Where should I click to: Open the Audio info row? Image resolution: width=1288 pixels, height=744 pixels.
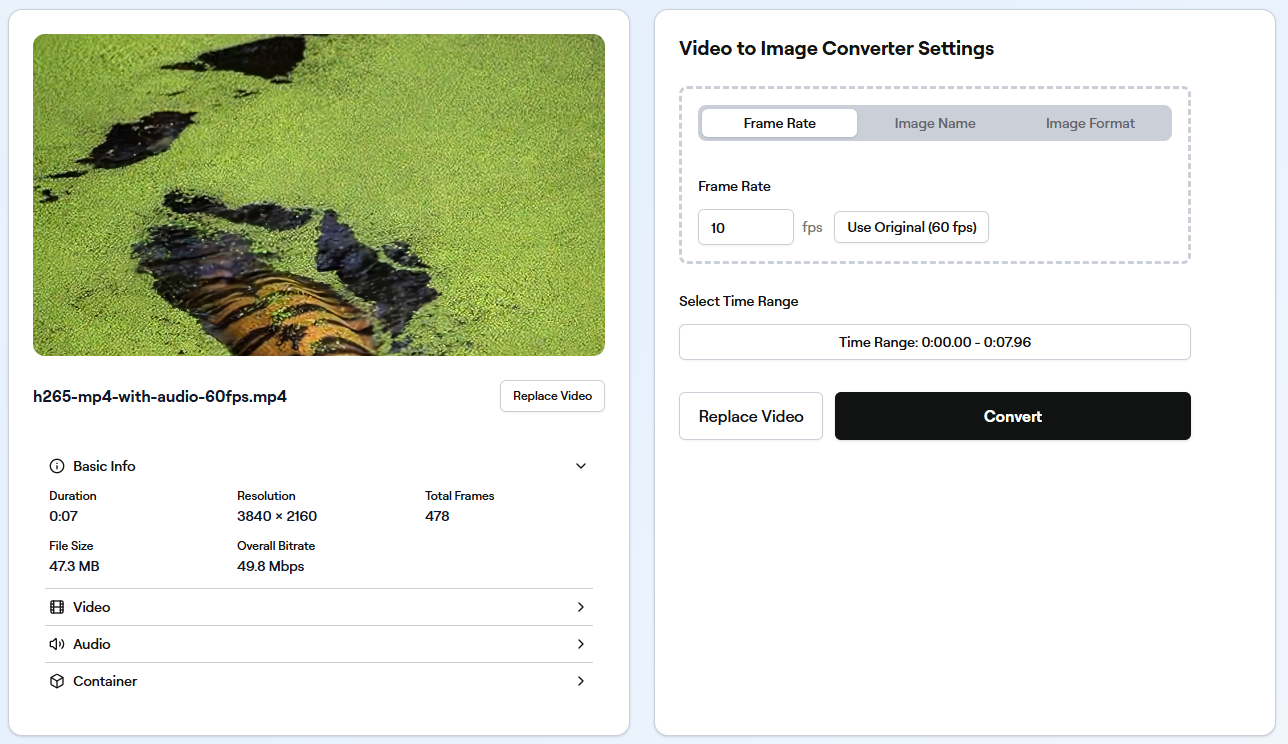point(300,644)
